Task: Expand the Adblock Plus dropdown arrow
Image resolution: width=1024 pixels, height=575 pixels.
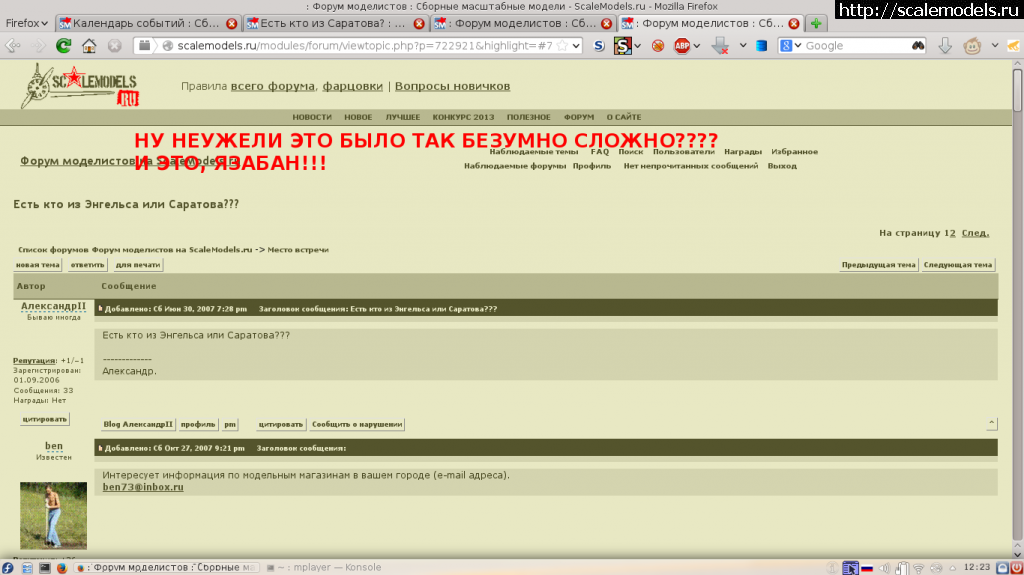Action: (697, 46)
